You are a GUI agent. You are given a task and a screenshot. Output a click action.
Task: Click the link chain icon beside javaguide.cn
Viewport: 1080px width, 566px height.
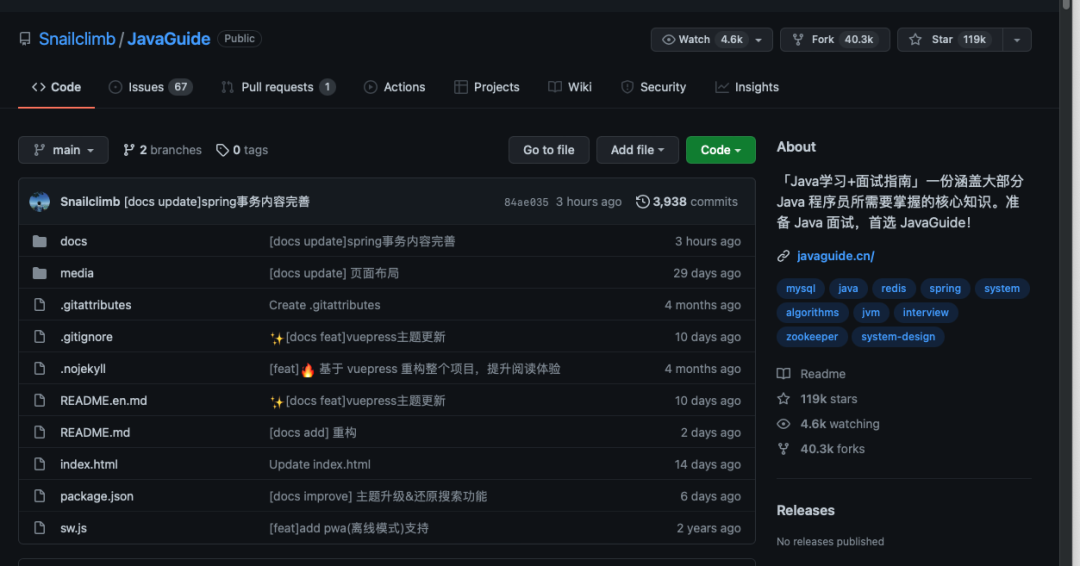coord(783,256)
